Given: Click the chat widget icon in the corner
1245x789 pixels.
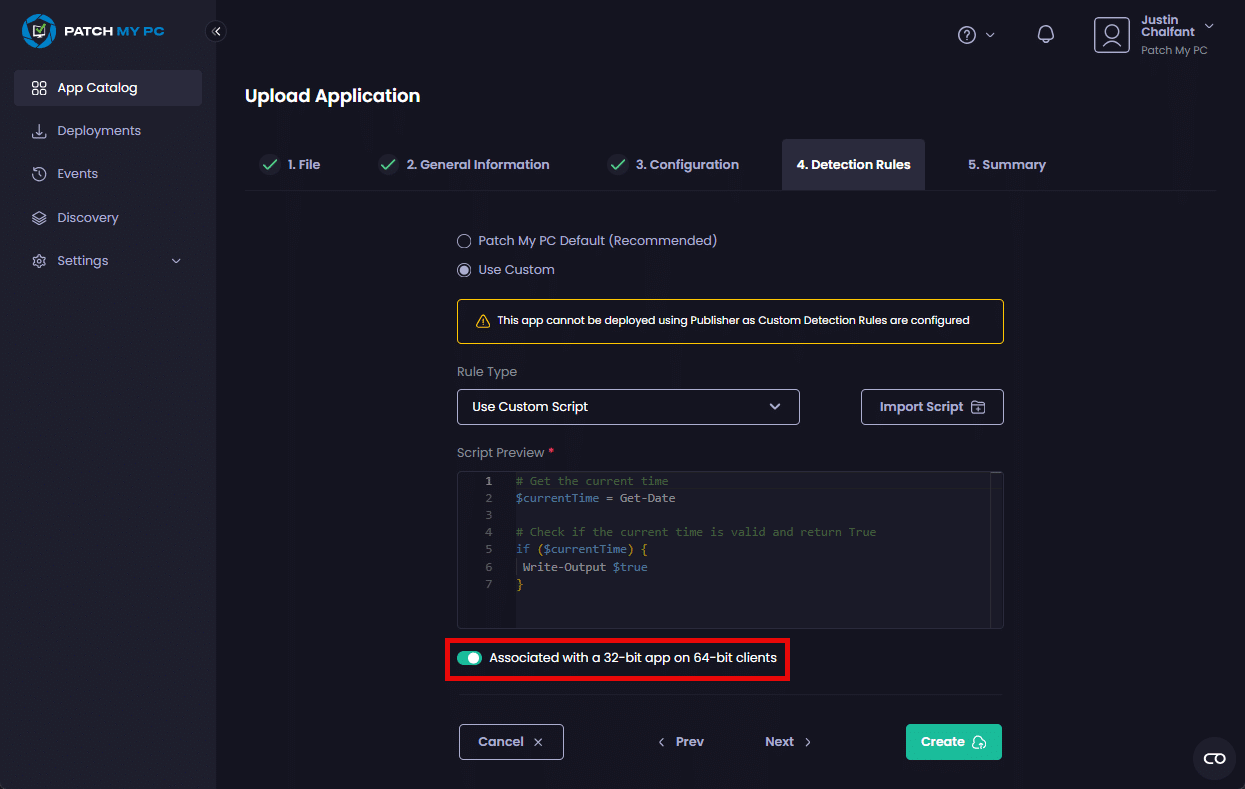Looking at the screenshot, I should pyautogui.click(x=1214, y=759).
